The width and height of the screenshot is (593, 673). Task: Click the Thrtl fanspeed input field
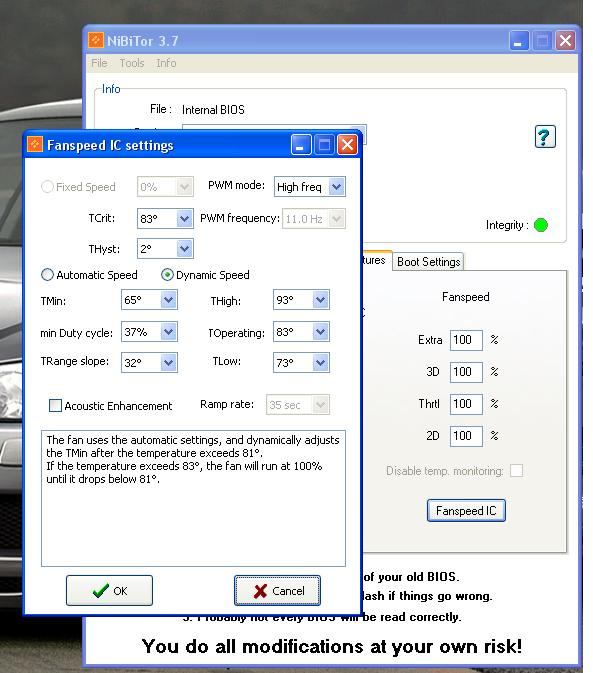click(x=466, y=404)
